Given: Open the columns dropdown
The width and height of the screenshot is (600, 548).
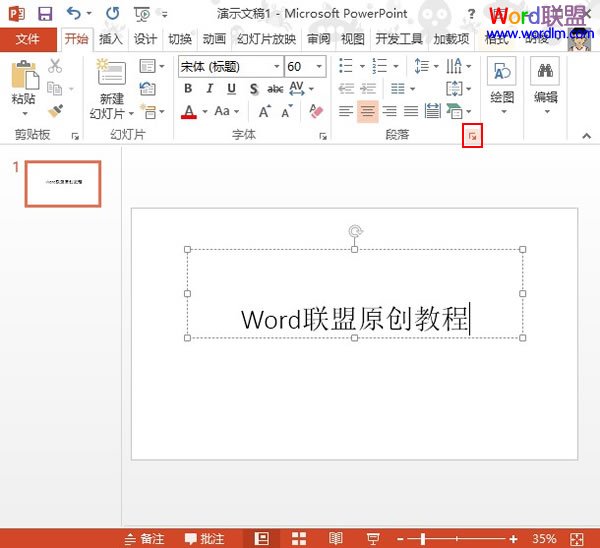Looking at the screenshot, I should tap(403, 89).
